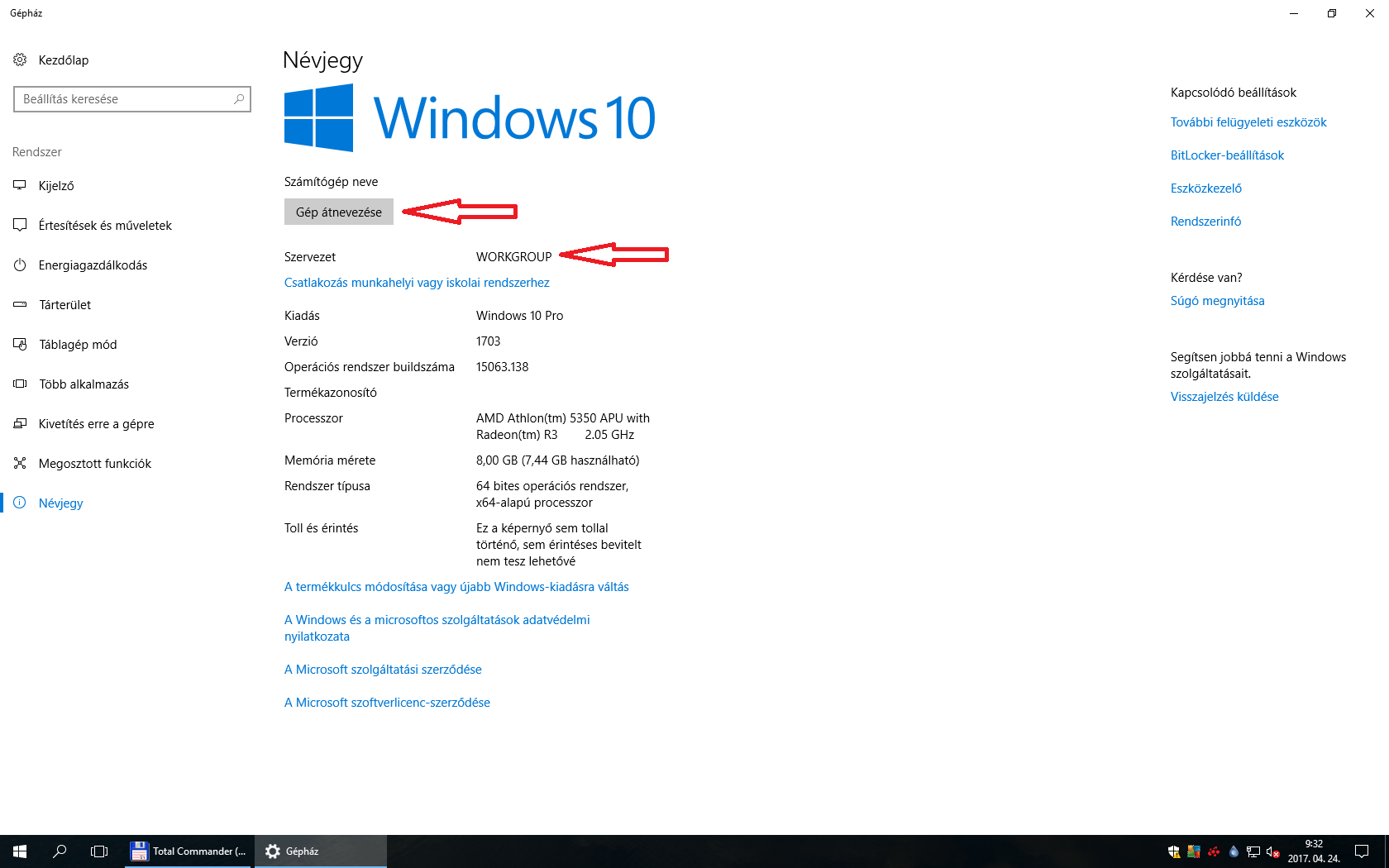Open the Kijelző (Display) settings
Image resolution: width=1389 pixels, height=868 pixels.
click(x=55, y=186)
